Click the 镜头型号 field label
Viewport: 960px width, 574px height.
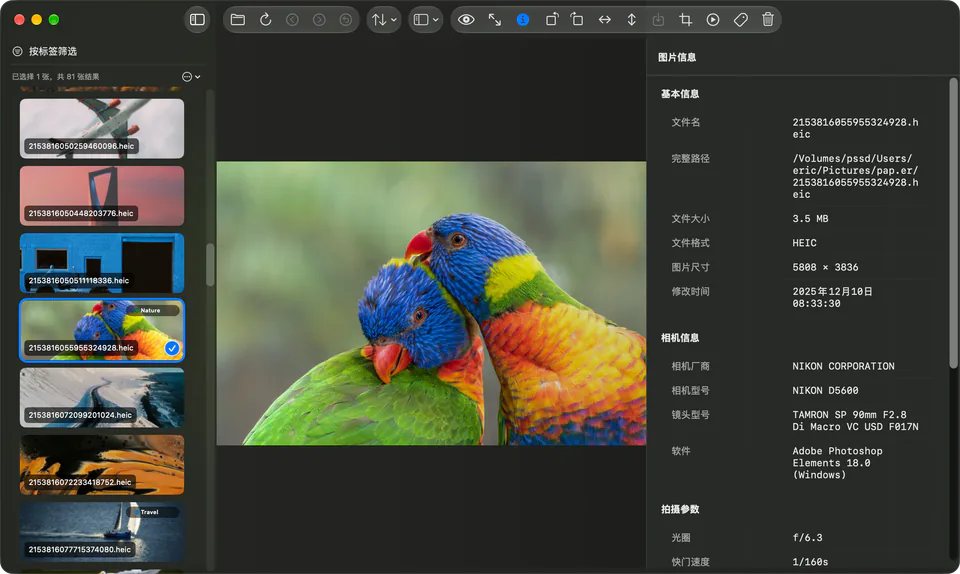690,415
